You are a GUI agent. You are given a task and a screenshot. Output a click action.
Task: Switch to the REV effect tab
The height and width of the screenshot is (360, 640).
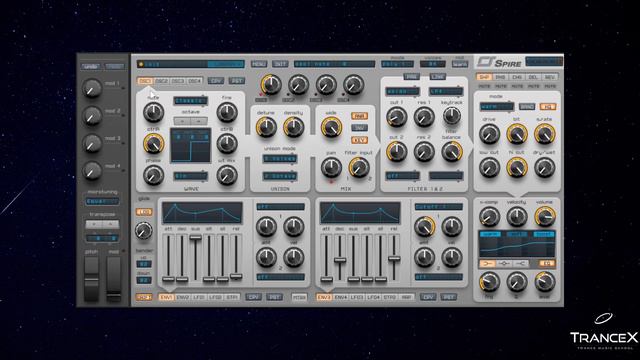[550, 77]
